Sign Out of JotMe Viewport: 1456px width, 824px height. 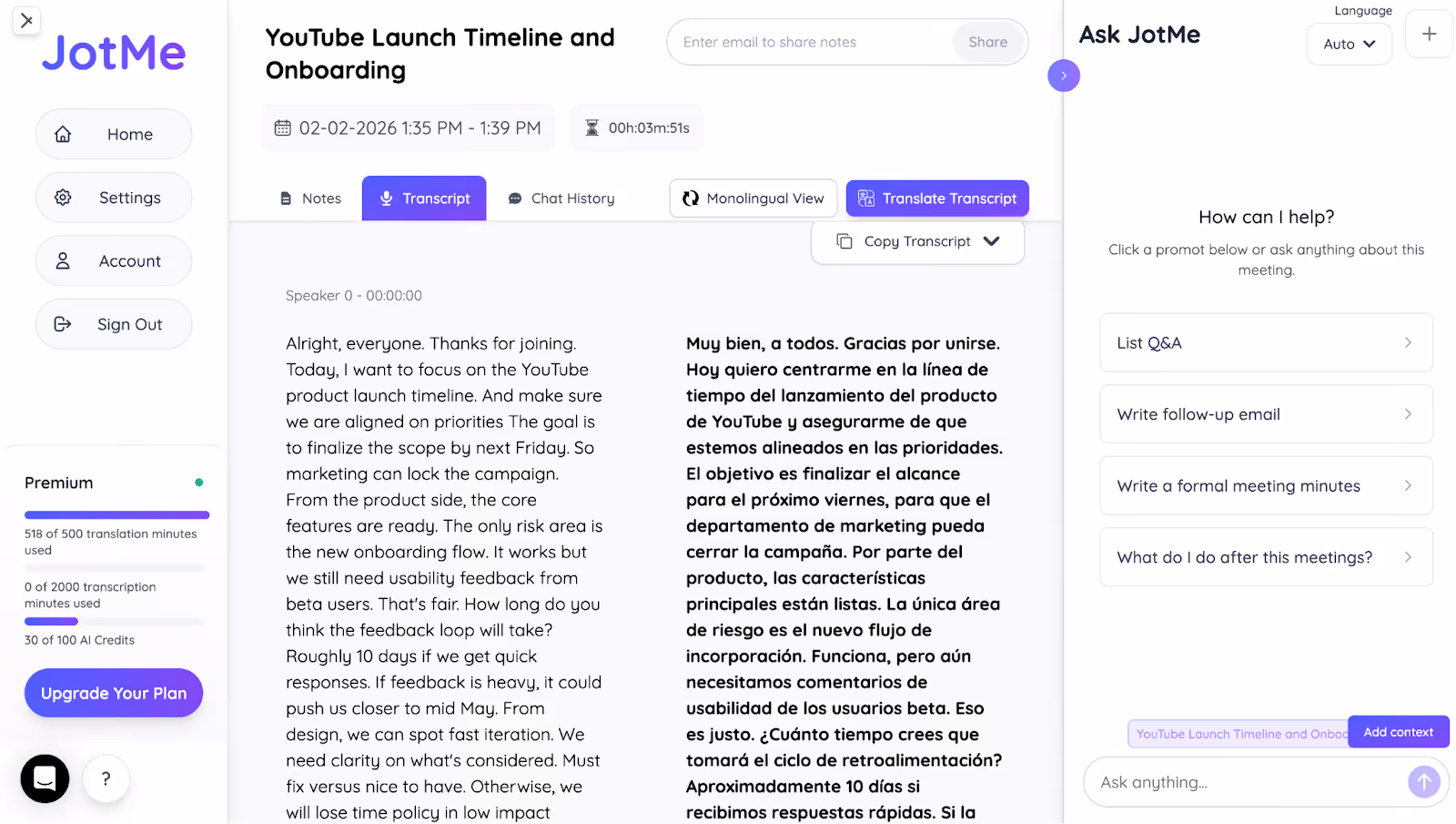(x=114, y=324)
